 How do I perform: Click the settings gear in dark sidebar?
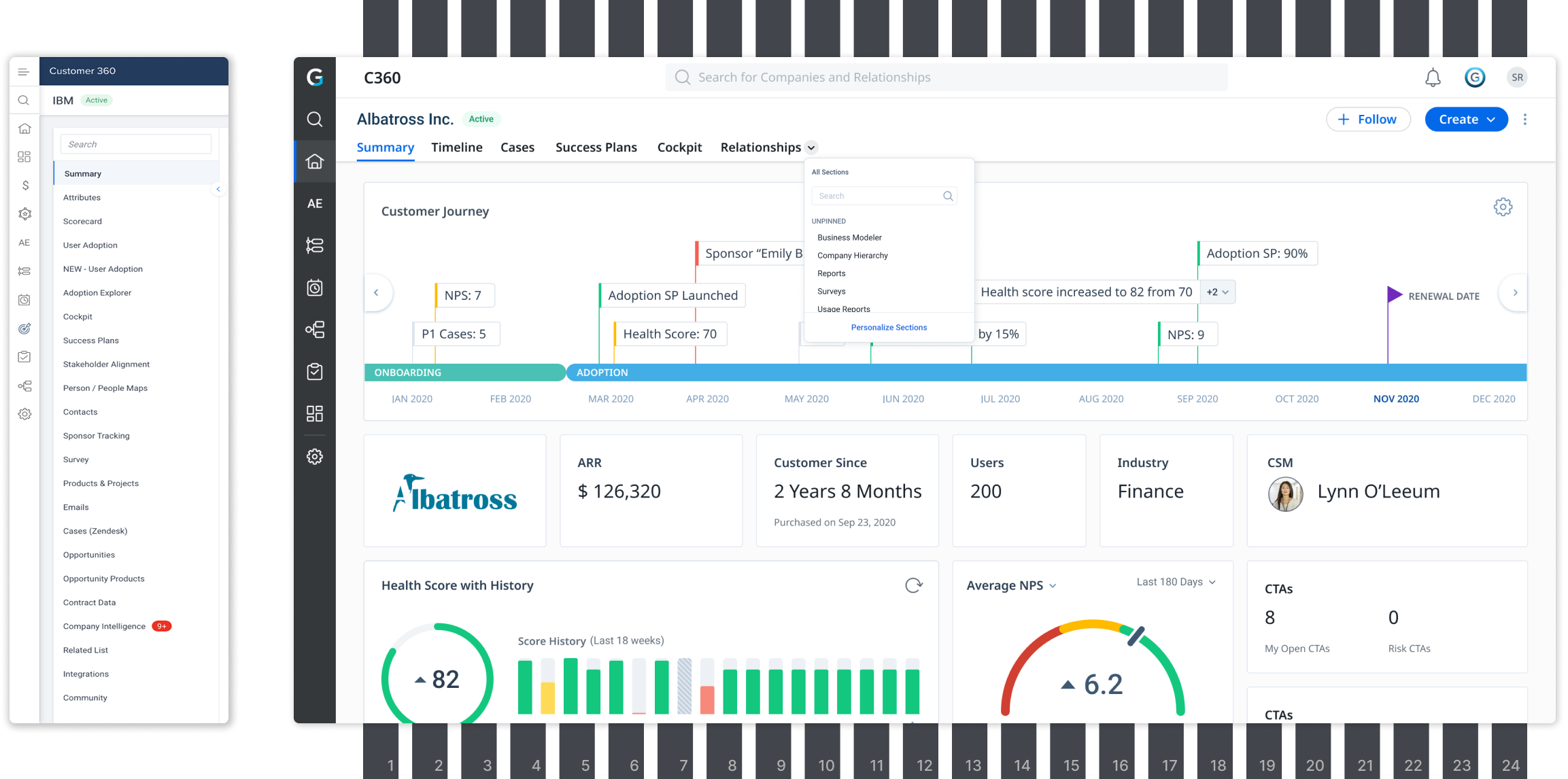pos(315,456)
